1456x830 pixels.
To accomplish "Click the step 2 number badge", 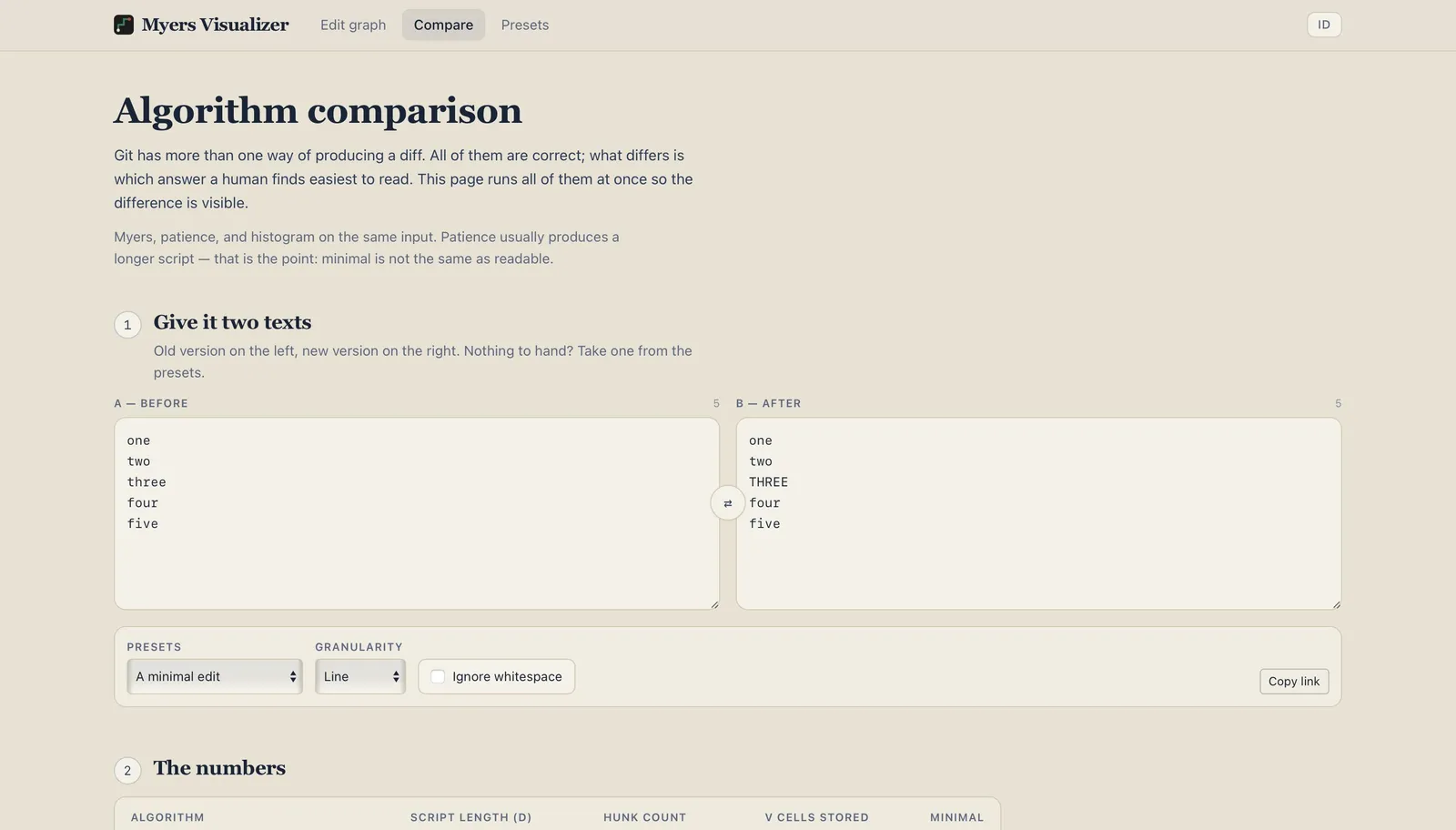I will pyautogui.click(x=127, y=771).
